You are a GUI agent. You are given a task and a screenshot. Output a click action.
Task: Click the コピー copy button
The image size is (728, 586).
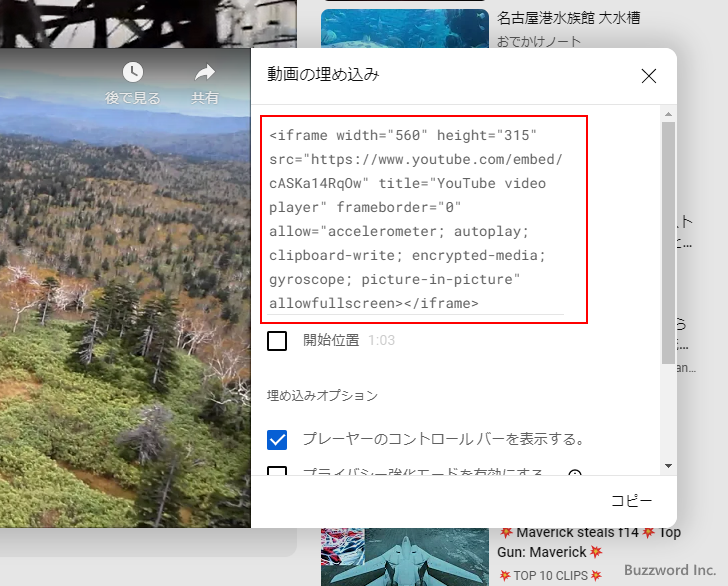coord(631,501)
